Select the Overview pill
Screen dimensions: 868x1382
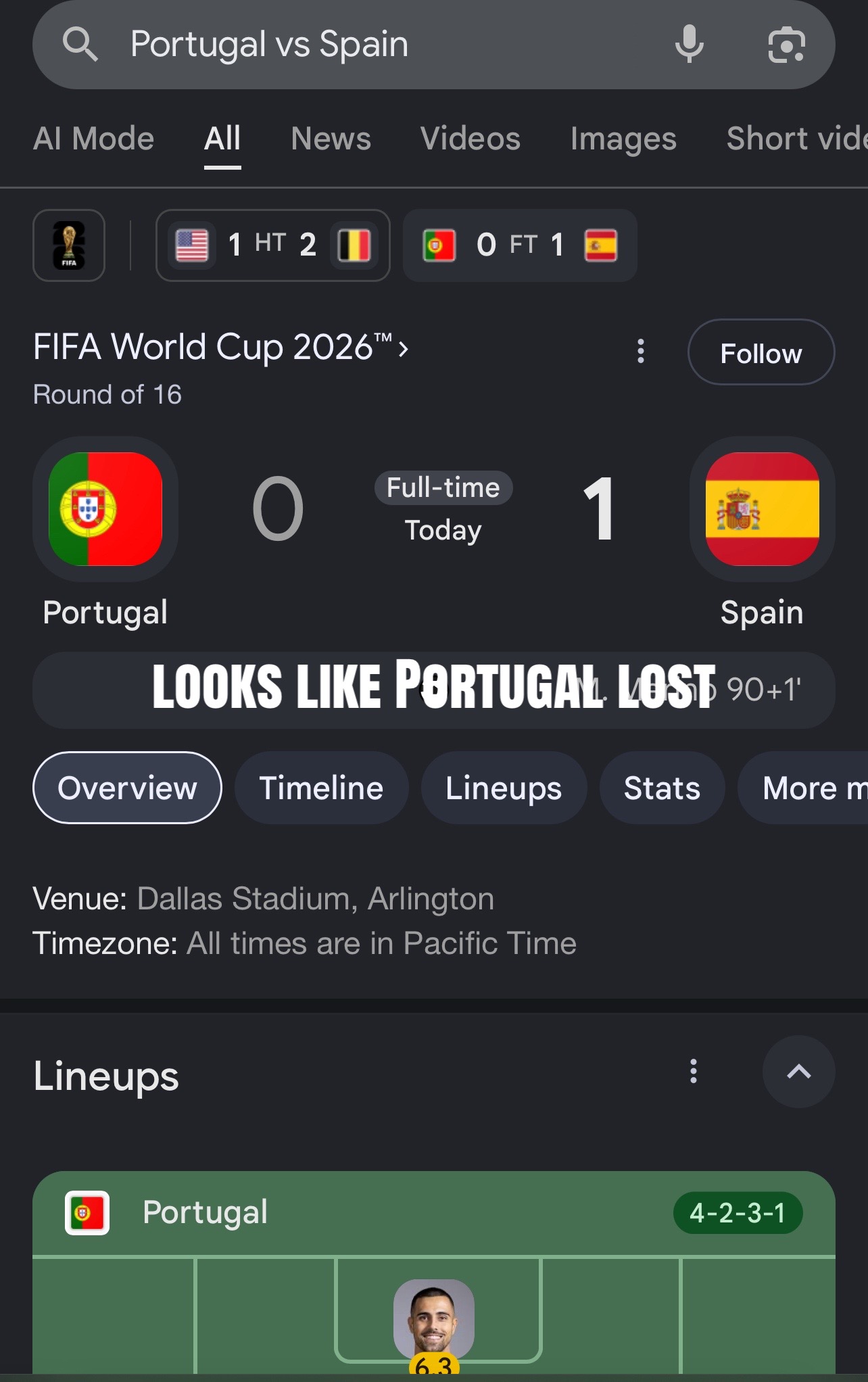(127, 788)
